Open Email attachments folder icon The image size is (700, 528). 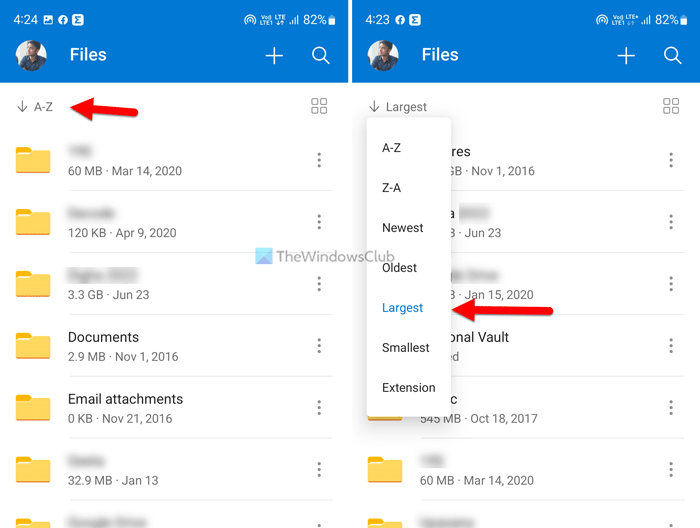click(33, 407)
